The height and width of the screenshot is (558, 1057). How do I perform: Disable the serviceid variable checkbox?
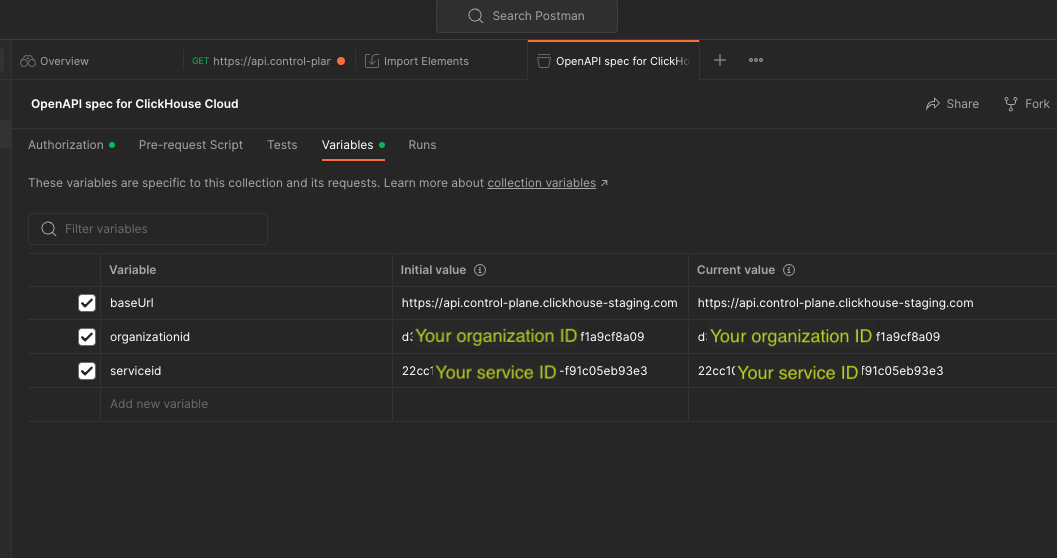(87, 371)
